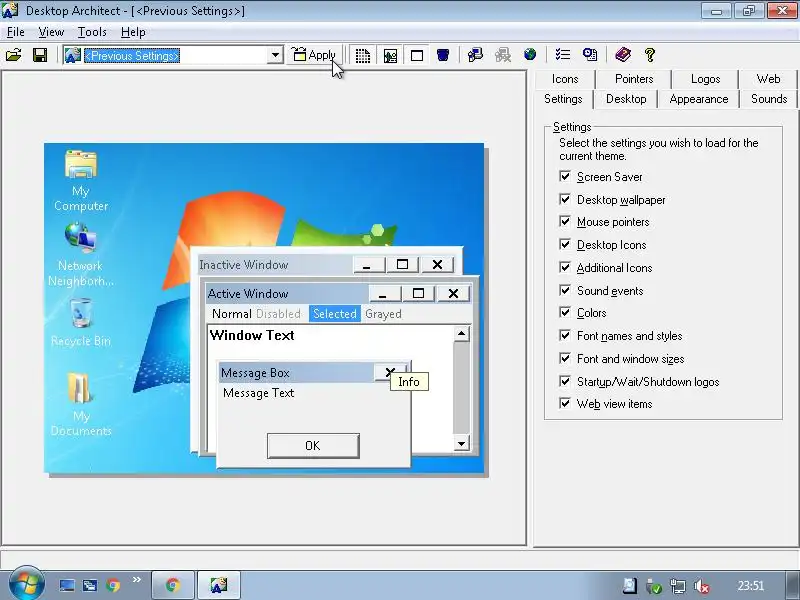Viewport: 800px width, 600px height.
Task: Click the save floppy disk icon
Action: pos(40,55)
